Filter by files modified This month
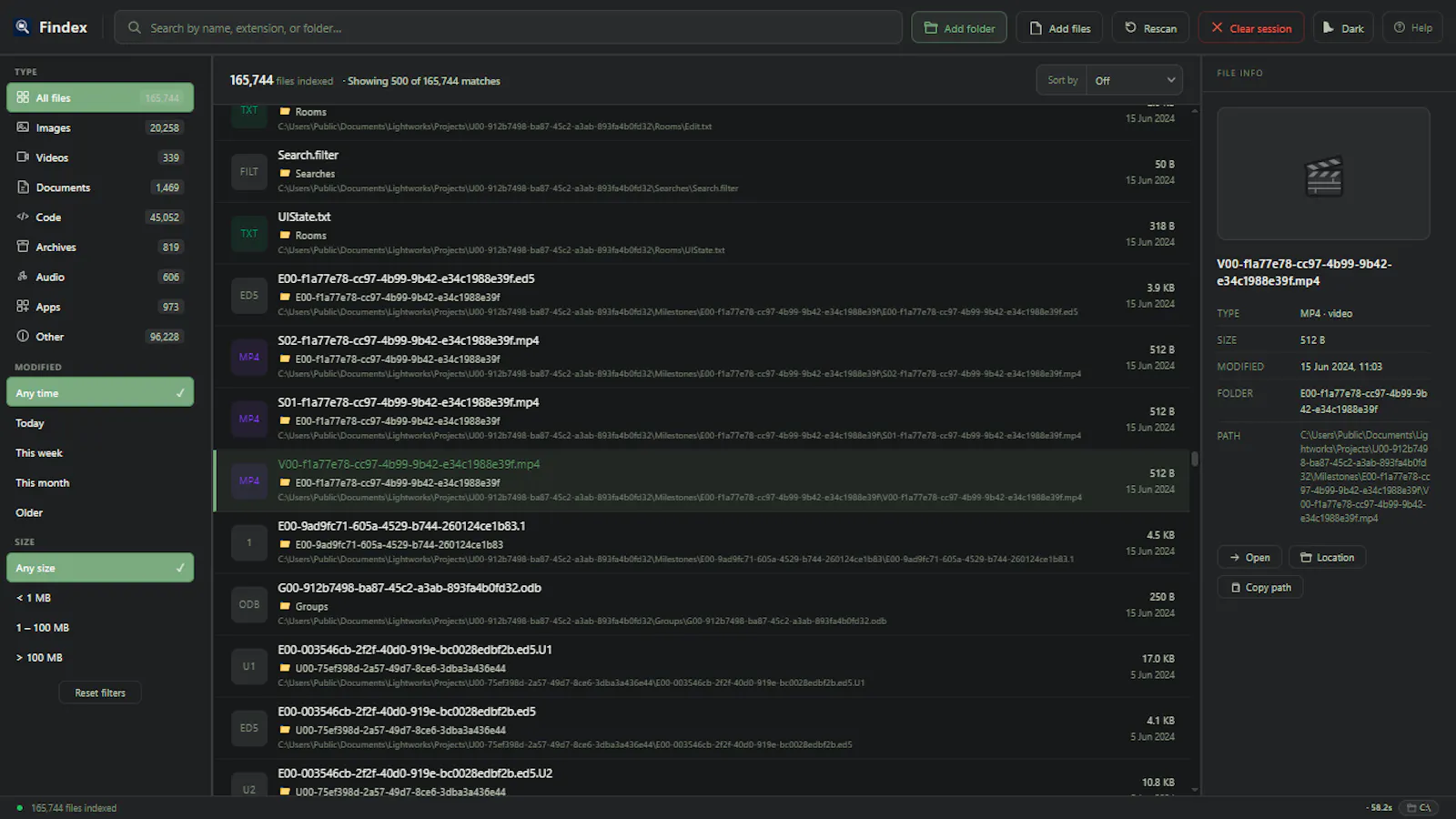 [100, 483]
